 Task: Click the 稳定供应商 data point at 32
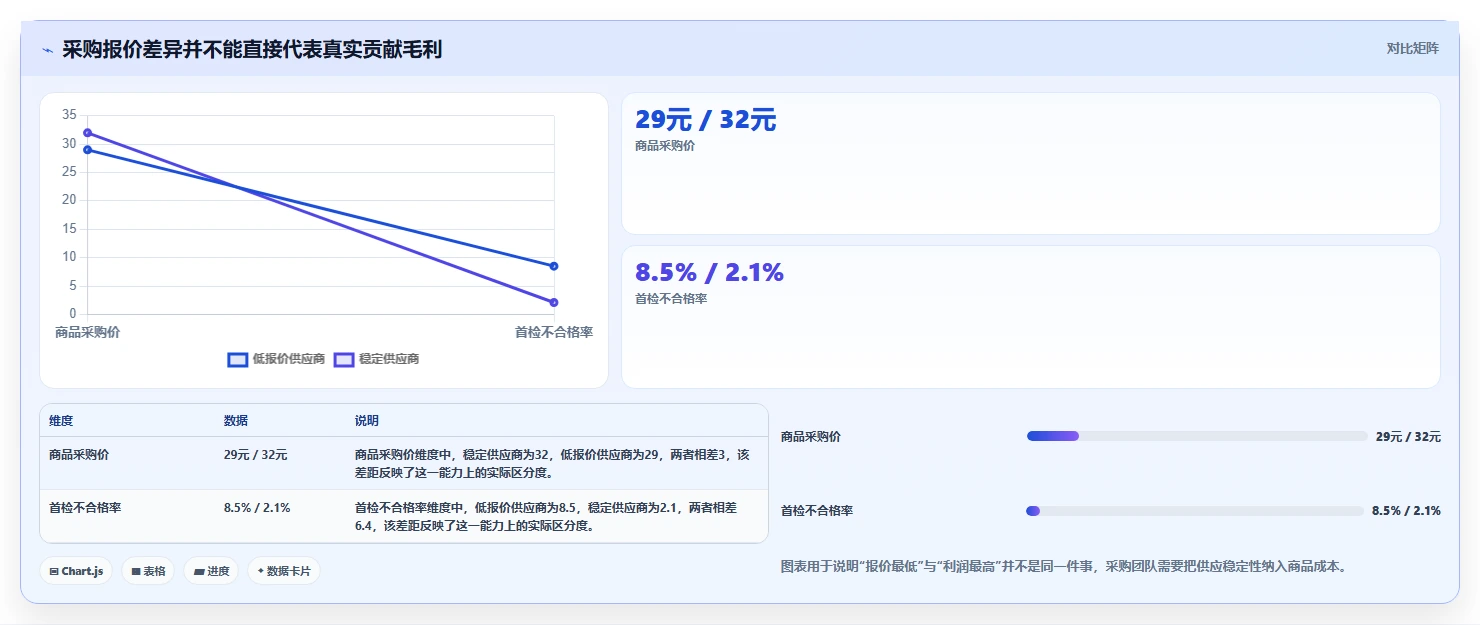tap(88, 133)
